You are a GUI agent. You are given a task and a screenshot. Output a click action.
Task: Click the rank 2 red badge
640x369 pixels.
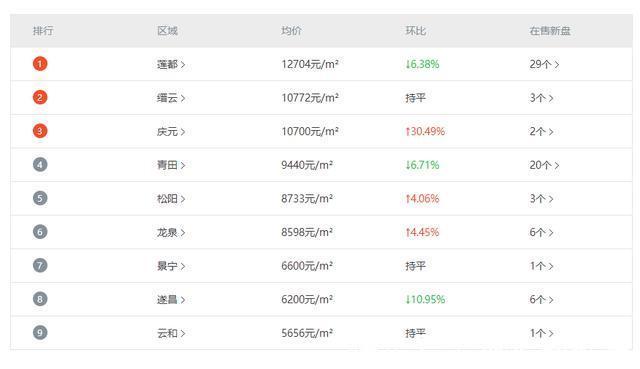40,97
